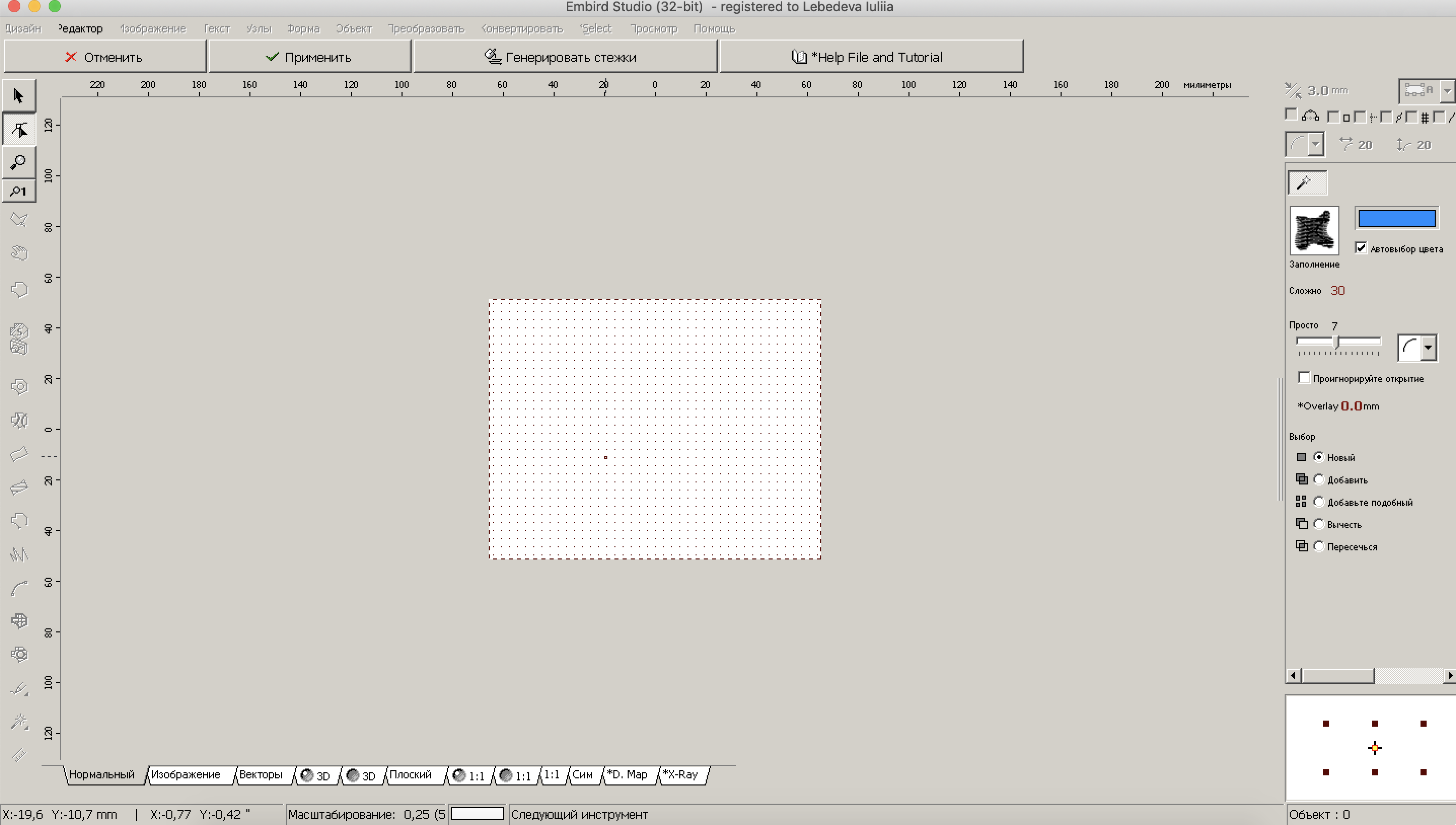Screen dimensions: 1456x825
Task: Click the 1:1 sphere preview tab
Action: tap(469, 775)
